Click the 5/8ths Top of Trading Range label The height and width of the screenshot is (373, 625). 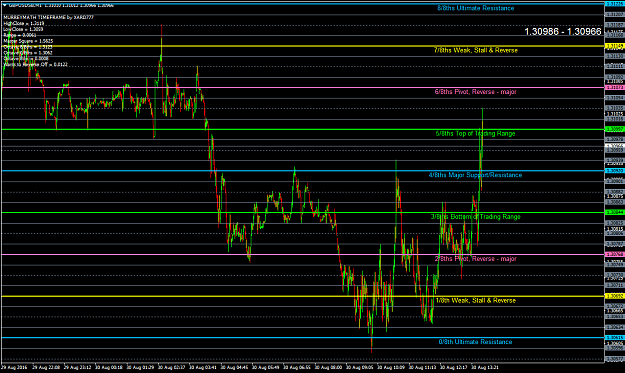476,133
